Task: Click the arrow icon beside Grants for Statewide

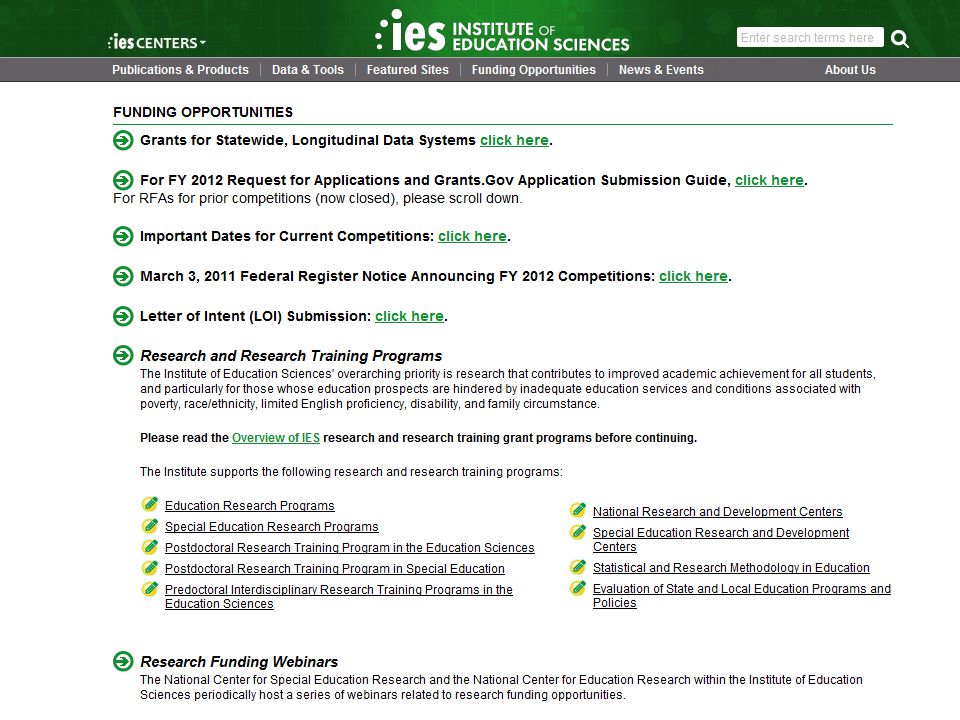Action: pyautogui.click(x=123, y=140)
